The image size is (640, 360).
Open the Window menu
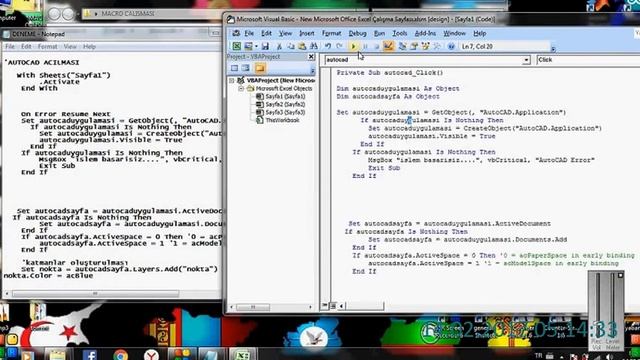pos(454,33)
